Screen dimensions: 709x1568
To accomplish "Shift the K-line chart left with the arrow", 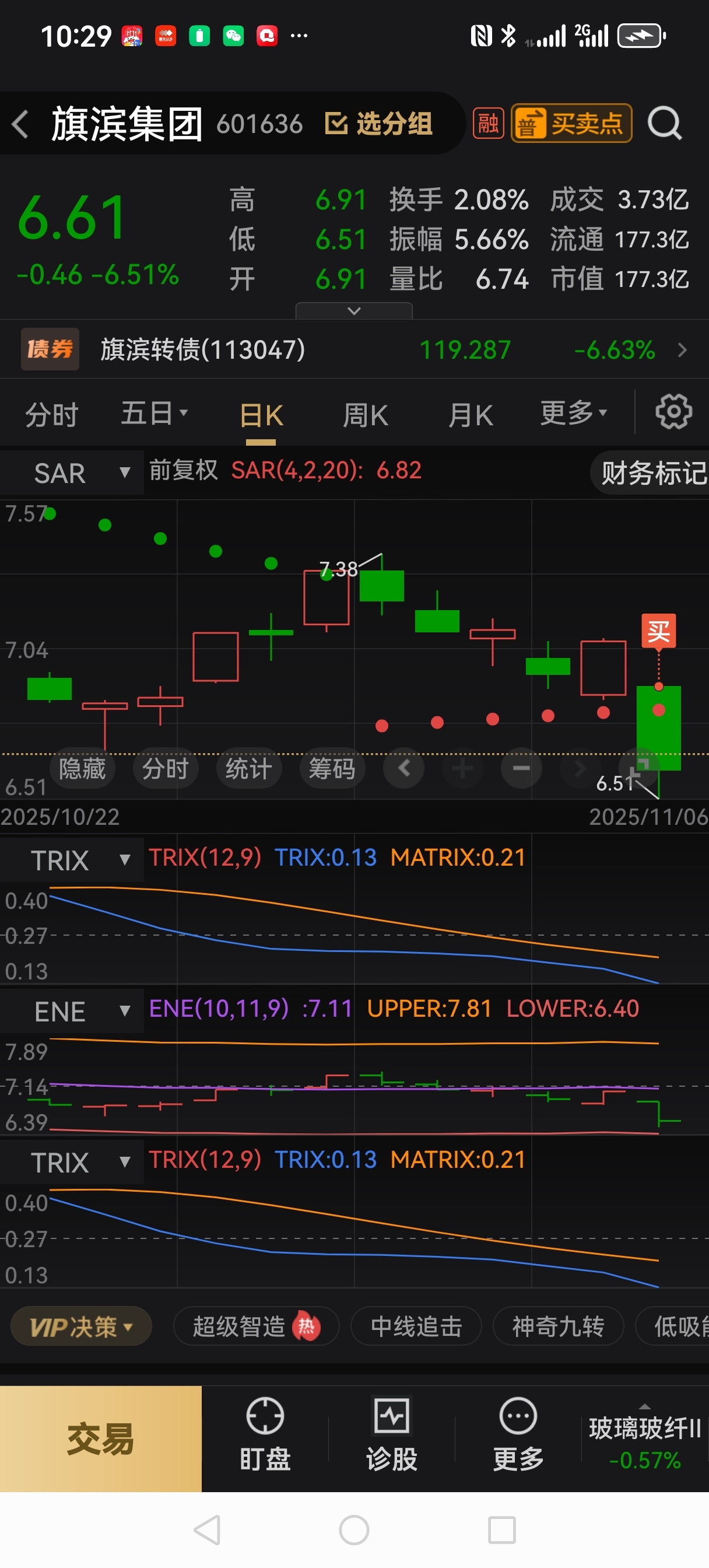I will pos(403,768).
